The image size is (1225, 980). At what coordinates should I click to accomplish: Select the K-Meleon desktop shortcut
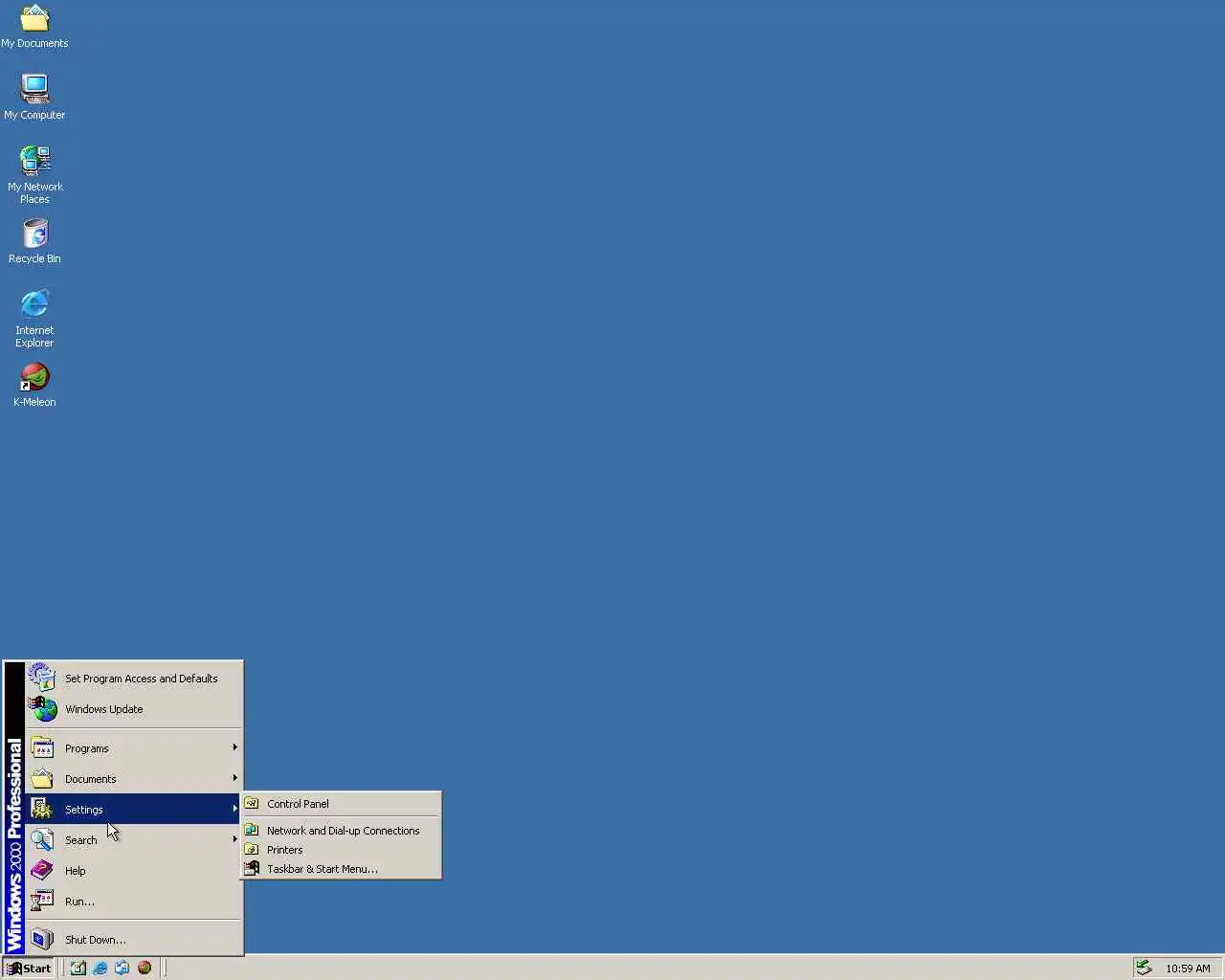coord(34,385)
